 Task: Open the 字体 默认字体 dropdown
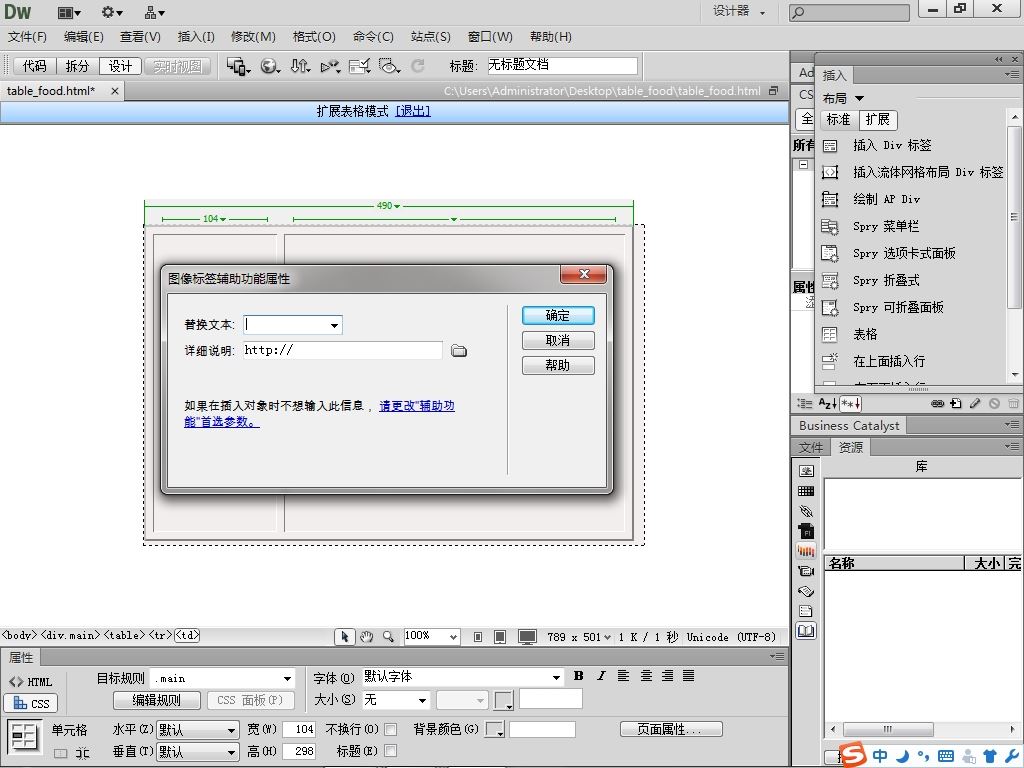[556, 677]
